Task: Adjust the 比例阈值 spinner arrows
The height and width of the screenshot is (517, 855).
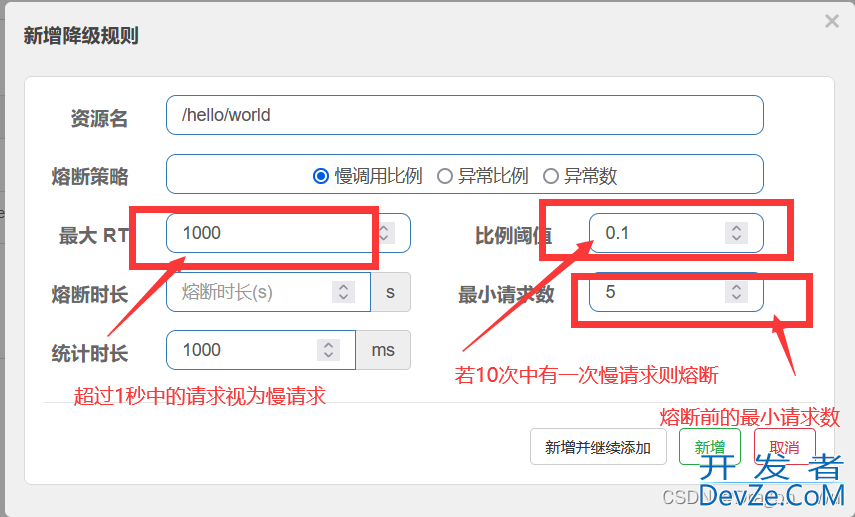Action: 736,233
